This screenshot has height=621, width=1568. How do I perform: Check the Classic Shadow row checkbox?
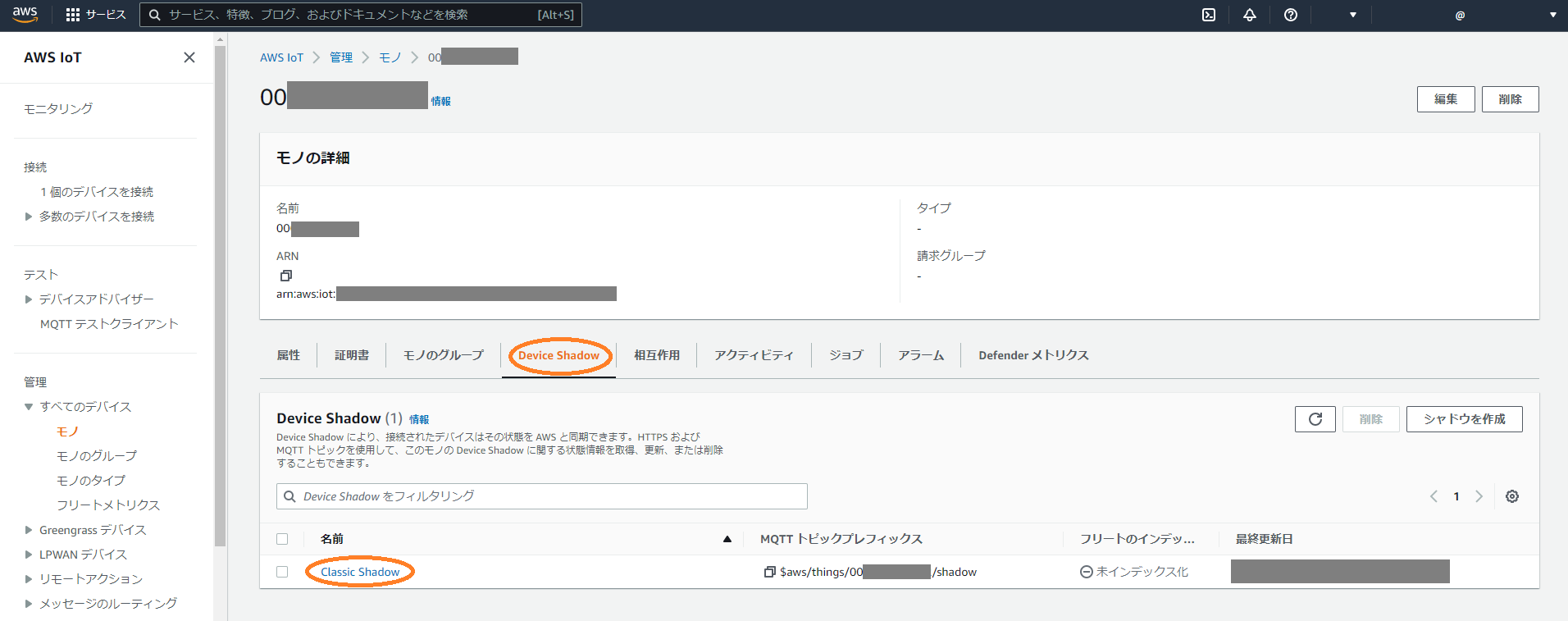[x=282, y=572]
